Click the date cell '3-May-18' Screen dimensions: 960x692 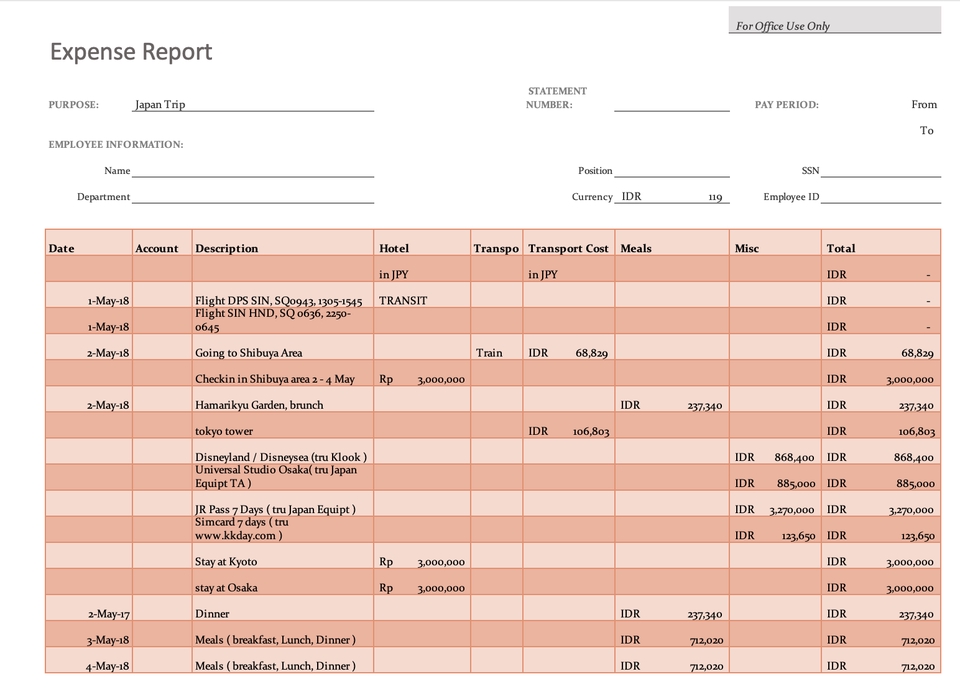pos(89,633)
